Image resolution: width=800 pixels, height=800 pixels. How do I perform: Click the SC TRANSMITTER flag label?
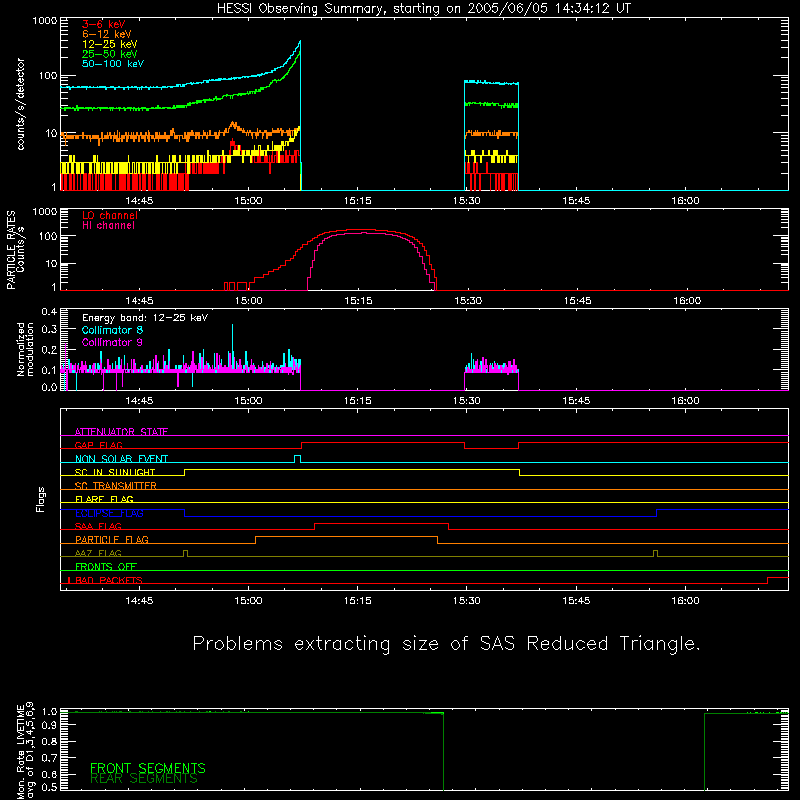click(x=115, y=486)
